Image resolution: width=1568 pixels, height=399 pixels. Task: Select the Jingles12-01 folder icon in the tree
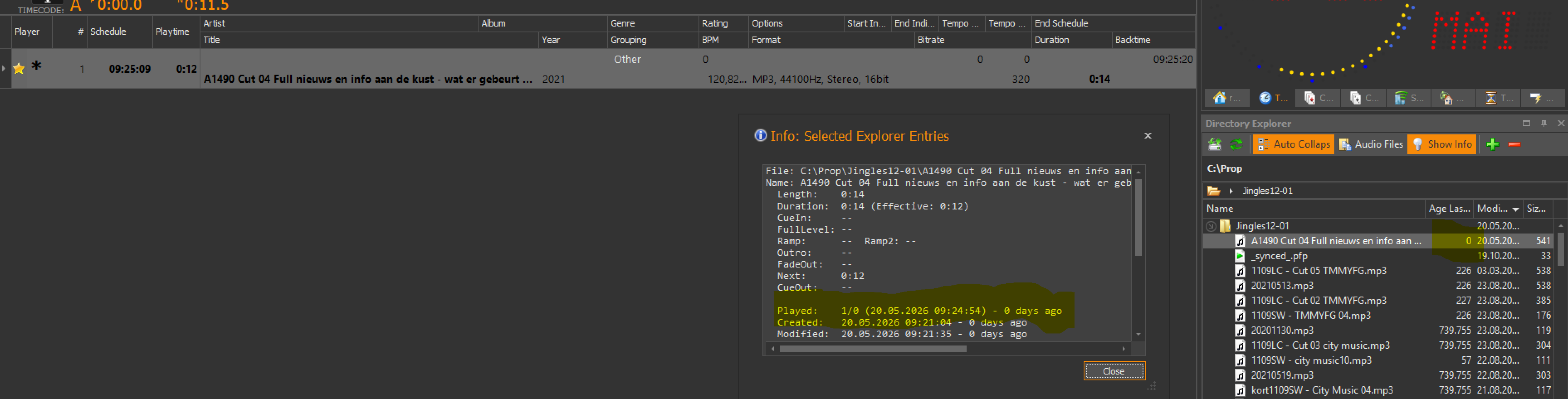coord(1226,226)
